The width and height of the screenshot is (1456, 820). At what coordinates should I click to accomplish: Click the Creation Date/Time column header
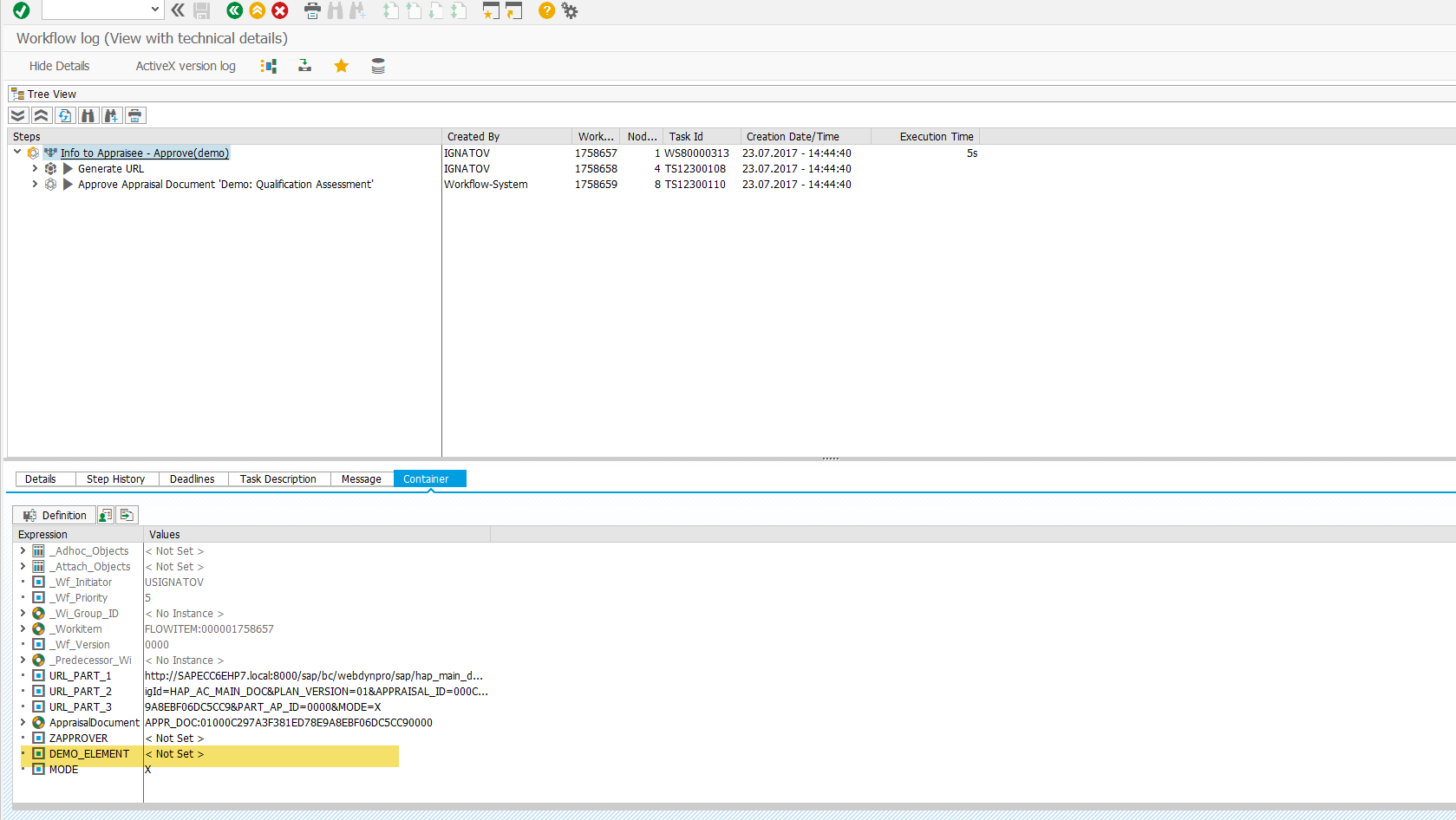pyautogui.click(x=806, y=136)
